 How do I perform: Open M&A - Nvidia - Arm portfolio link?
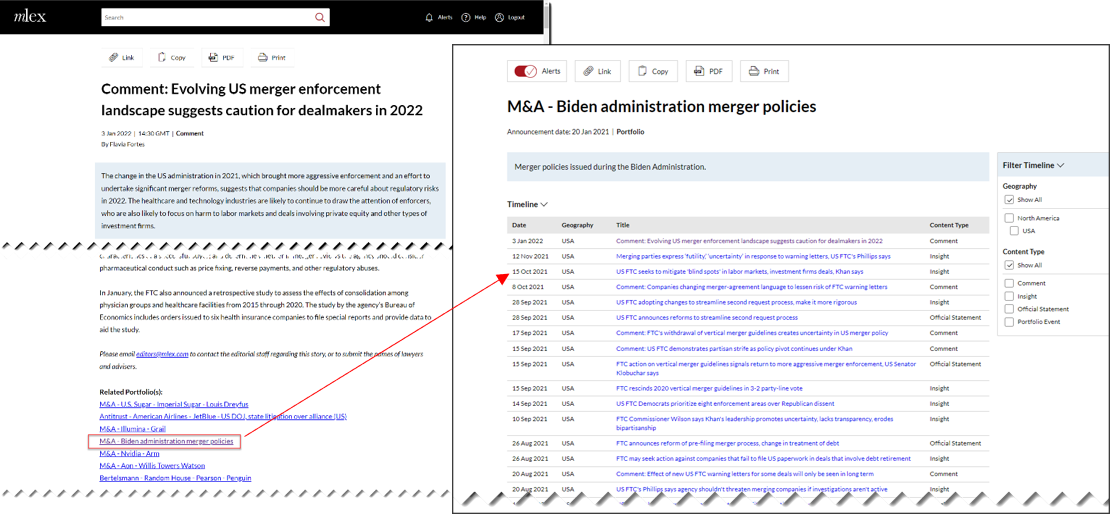click(x=130, y=453)
